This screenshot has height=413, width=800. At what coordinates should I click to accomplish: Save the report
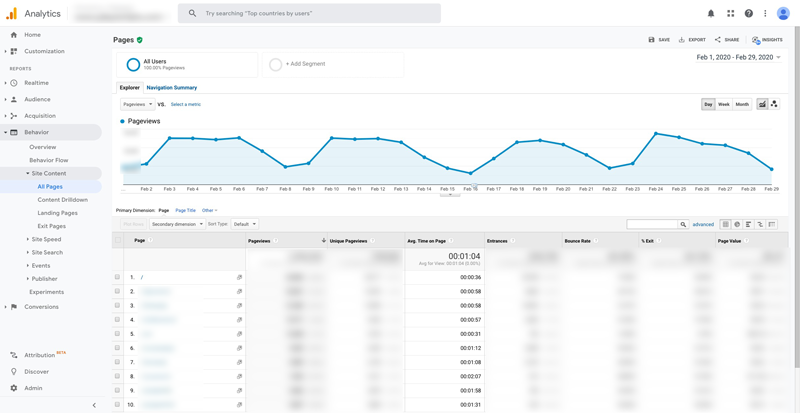click(x=659, y=40)
